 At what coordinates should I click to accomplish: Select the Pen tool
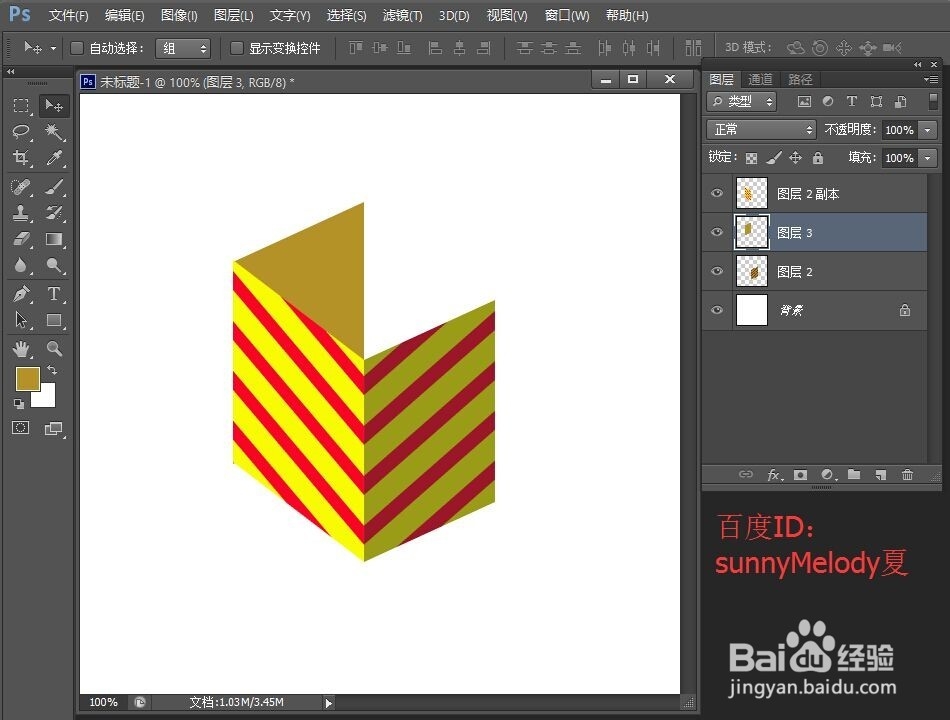(21, 294)
